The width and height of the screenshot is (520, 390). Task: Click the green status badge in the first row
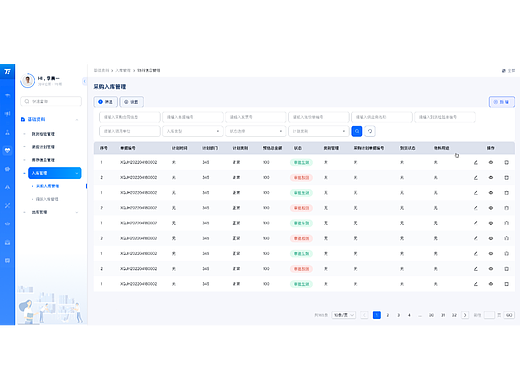point(301,162)
